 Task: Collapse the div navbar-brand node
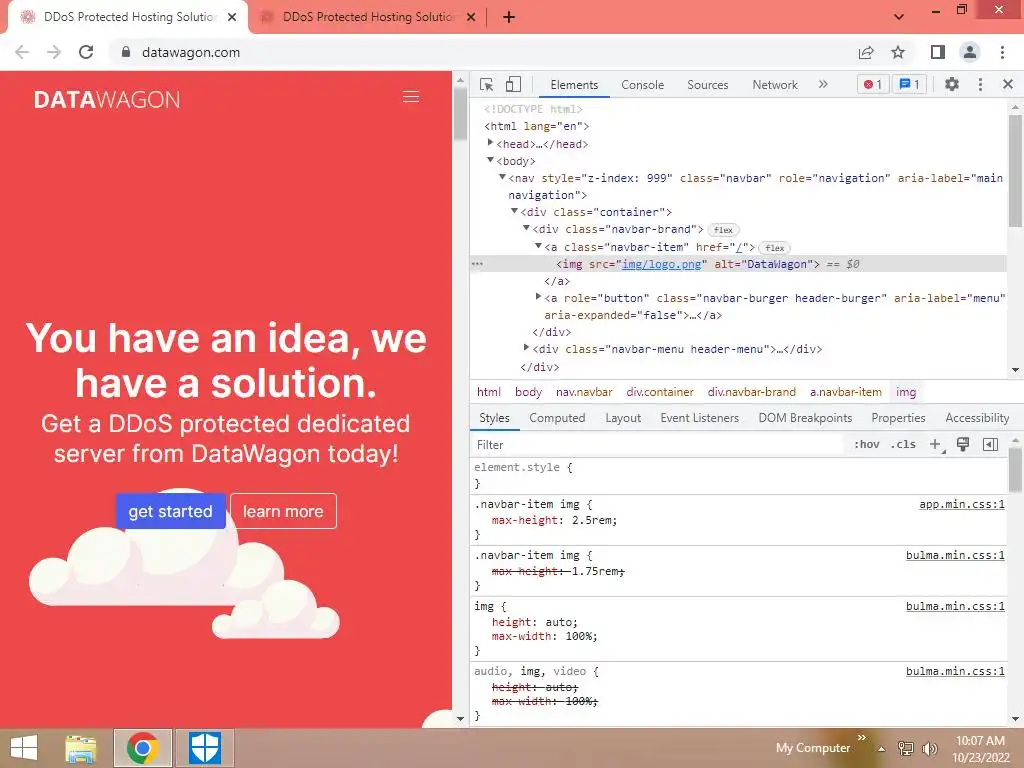[526, 228]
